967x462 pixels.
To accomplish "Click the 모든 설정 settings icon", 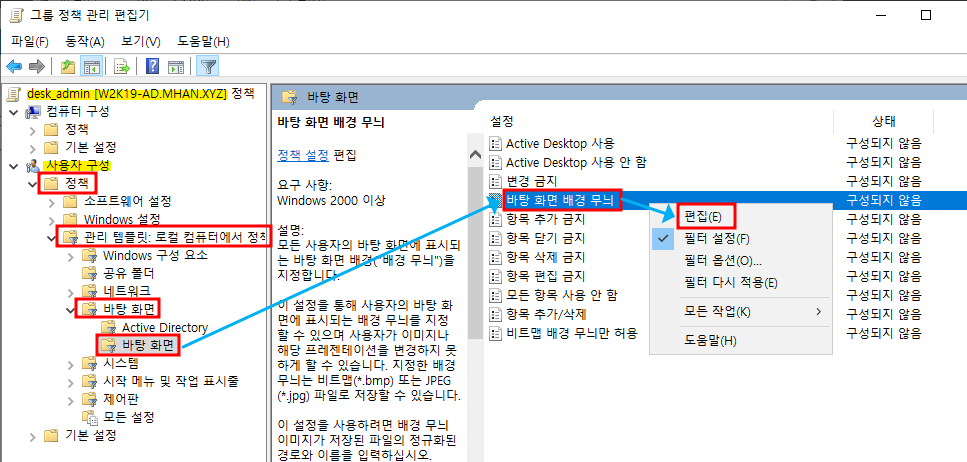I will point(91,417).
